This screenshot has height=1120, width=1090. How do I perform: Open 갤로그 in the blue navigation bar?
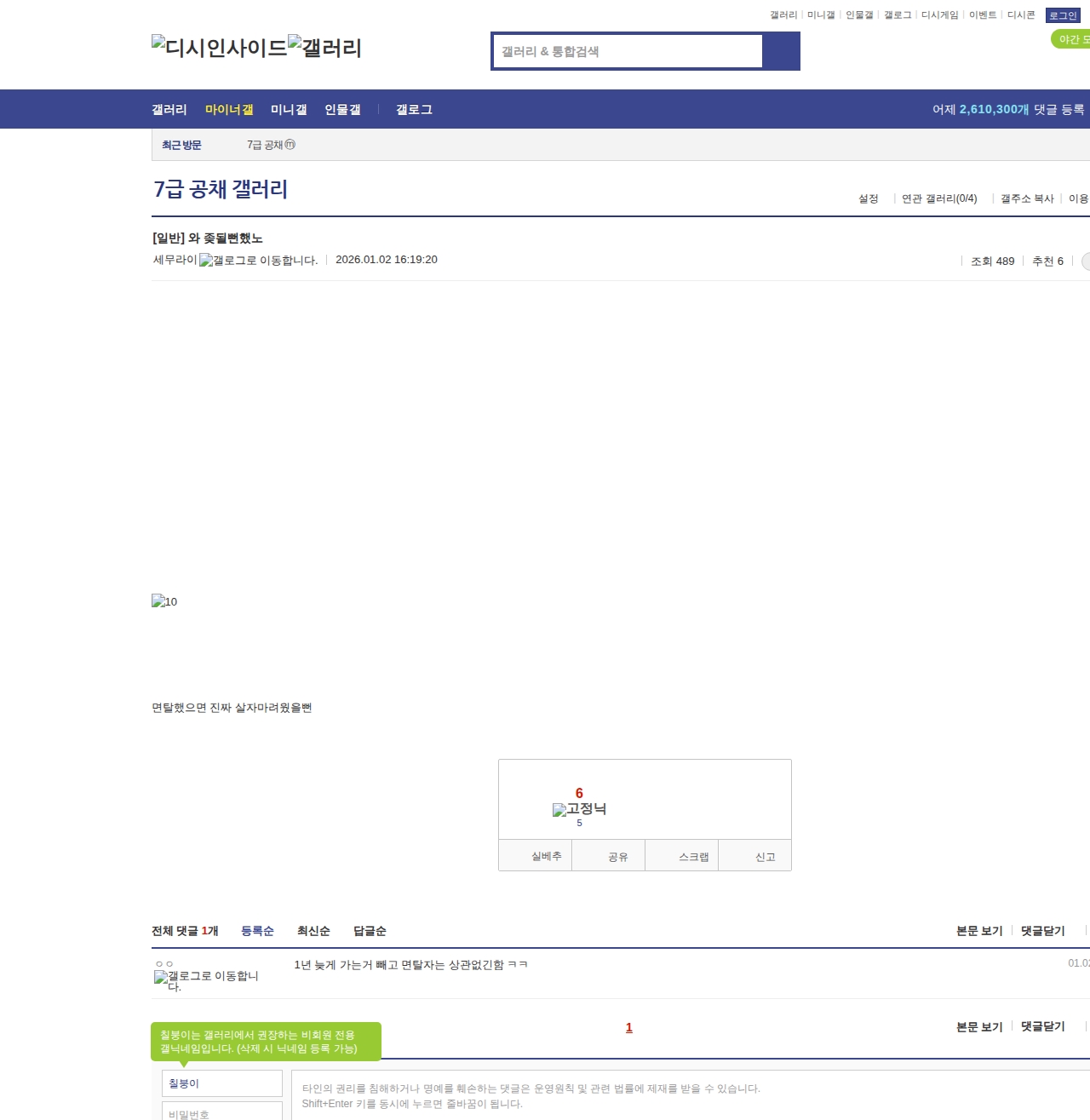tap(414, 110)
